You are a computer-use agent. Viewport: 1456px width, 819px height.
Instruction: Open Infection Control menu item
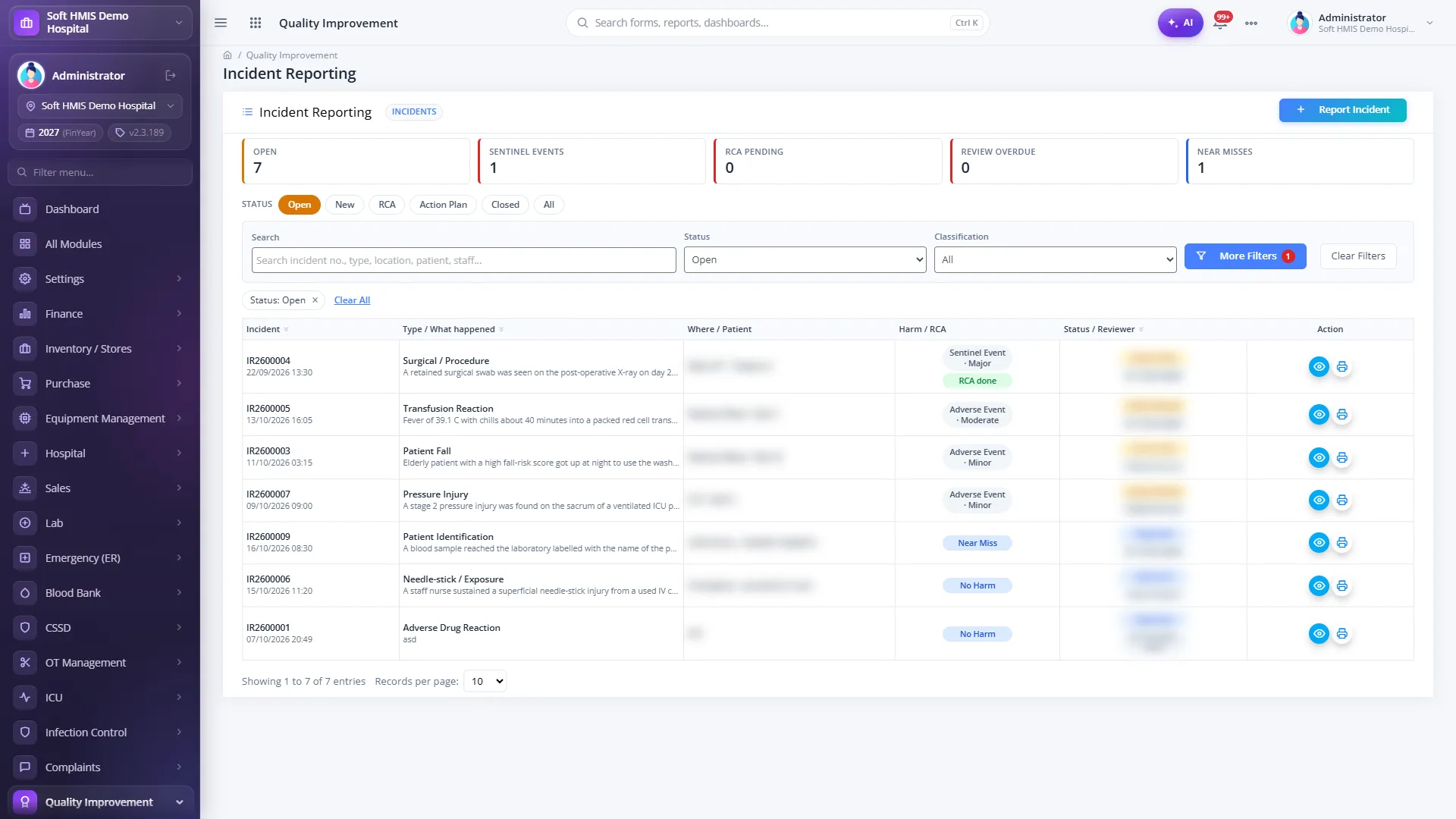pyautogui.click(x=100, y=733)
